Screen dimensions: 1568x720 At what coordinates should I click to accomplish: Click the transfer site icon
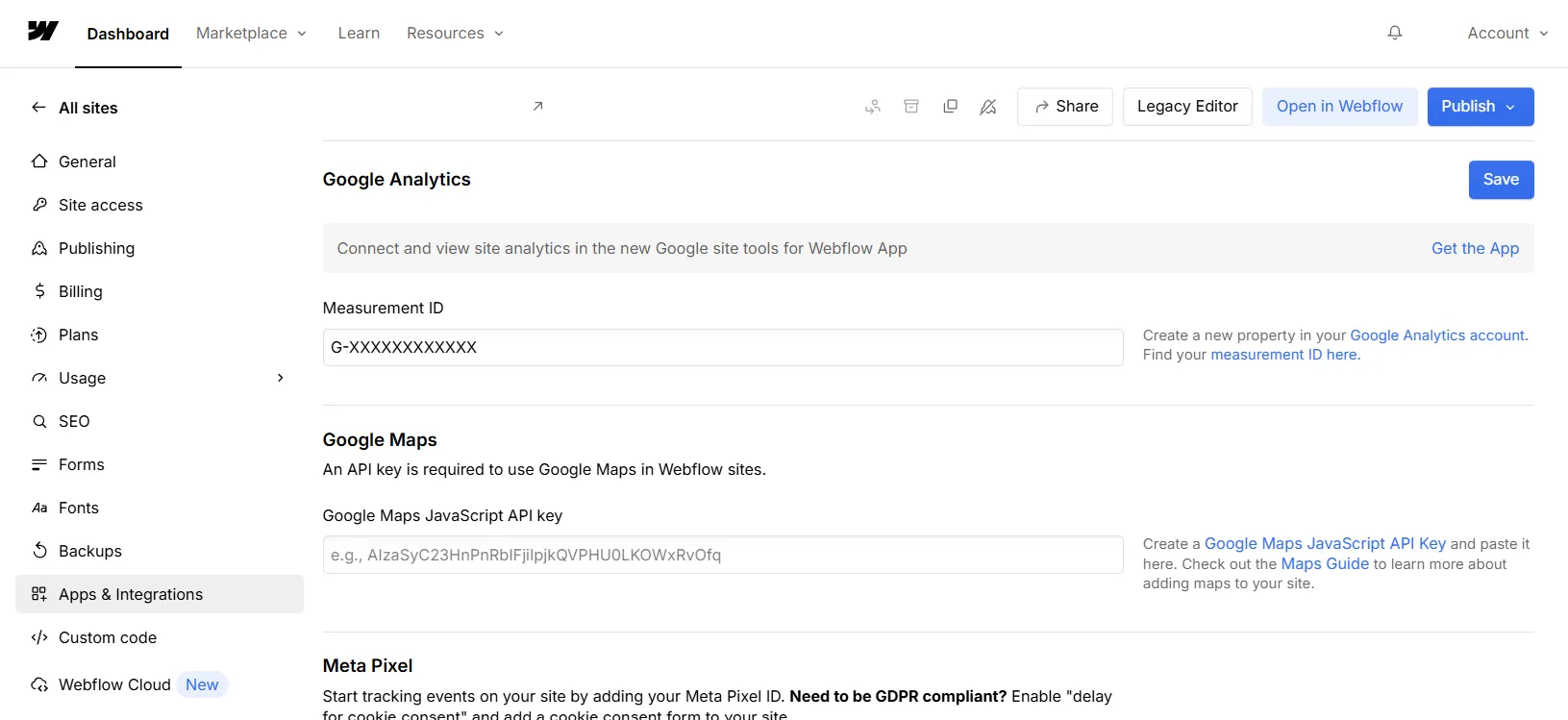click(873, 107)
